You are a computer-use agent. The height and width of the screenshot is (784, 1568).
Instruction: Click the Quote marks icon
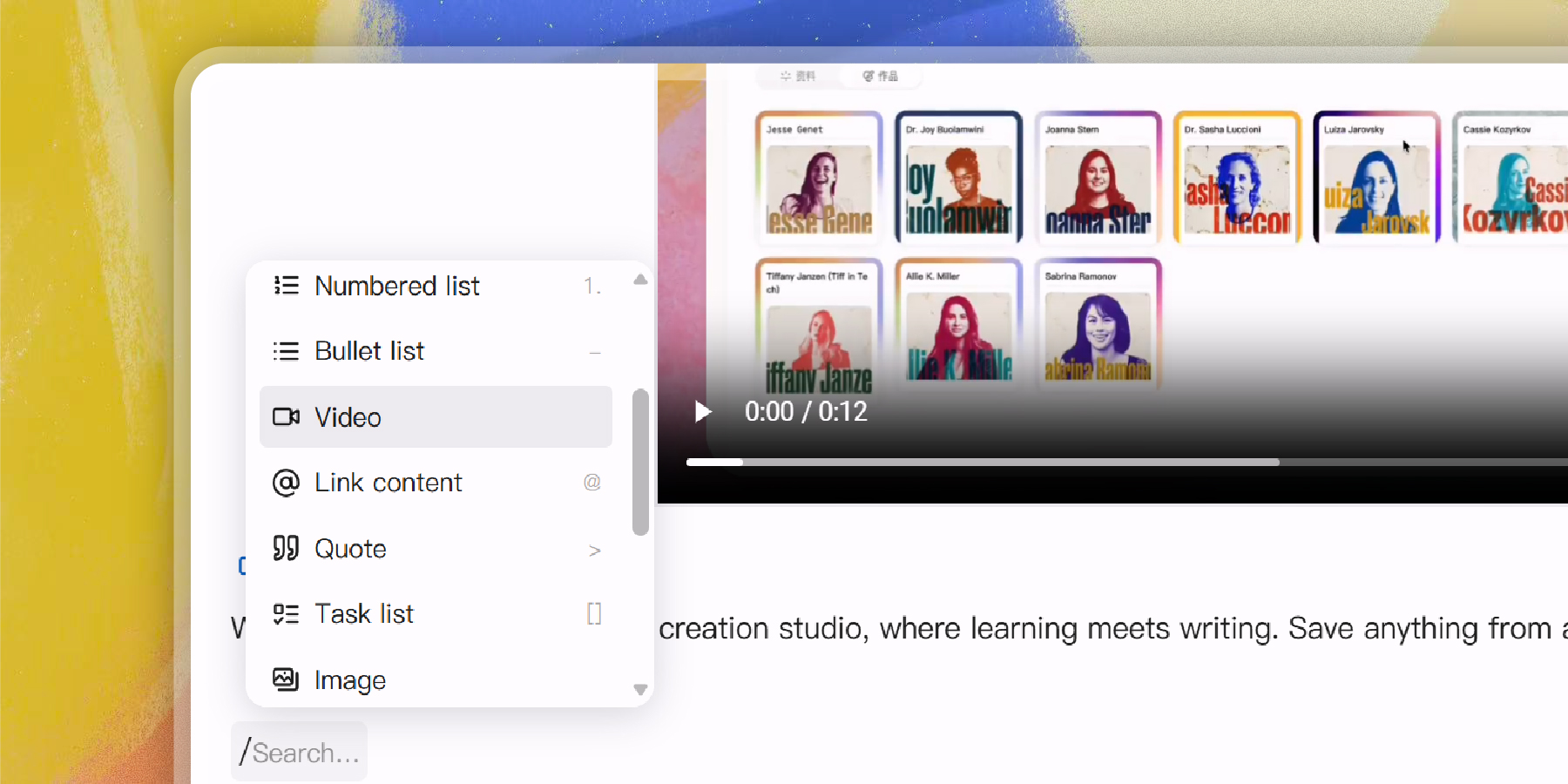click(x=286, y=549)
